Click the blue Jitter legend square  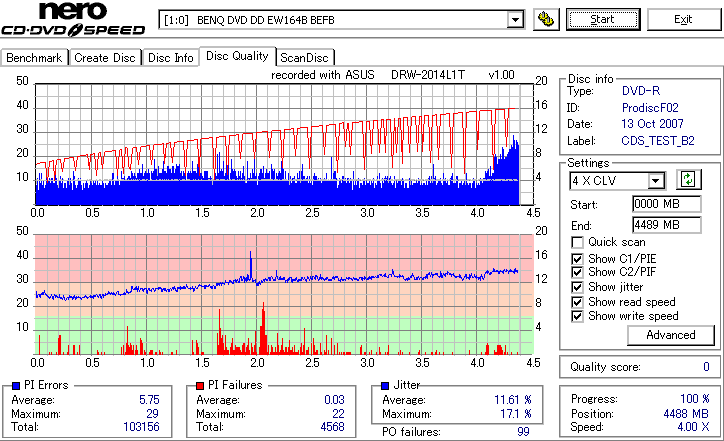[x=385, y=386]
